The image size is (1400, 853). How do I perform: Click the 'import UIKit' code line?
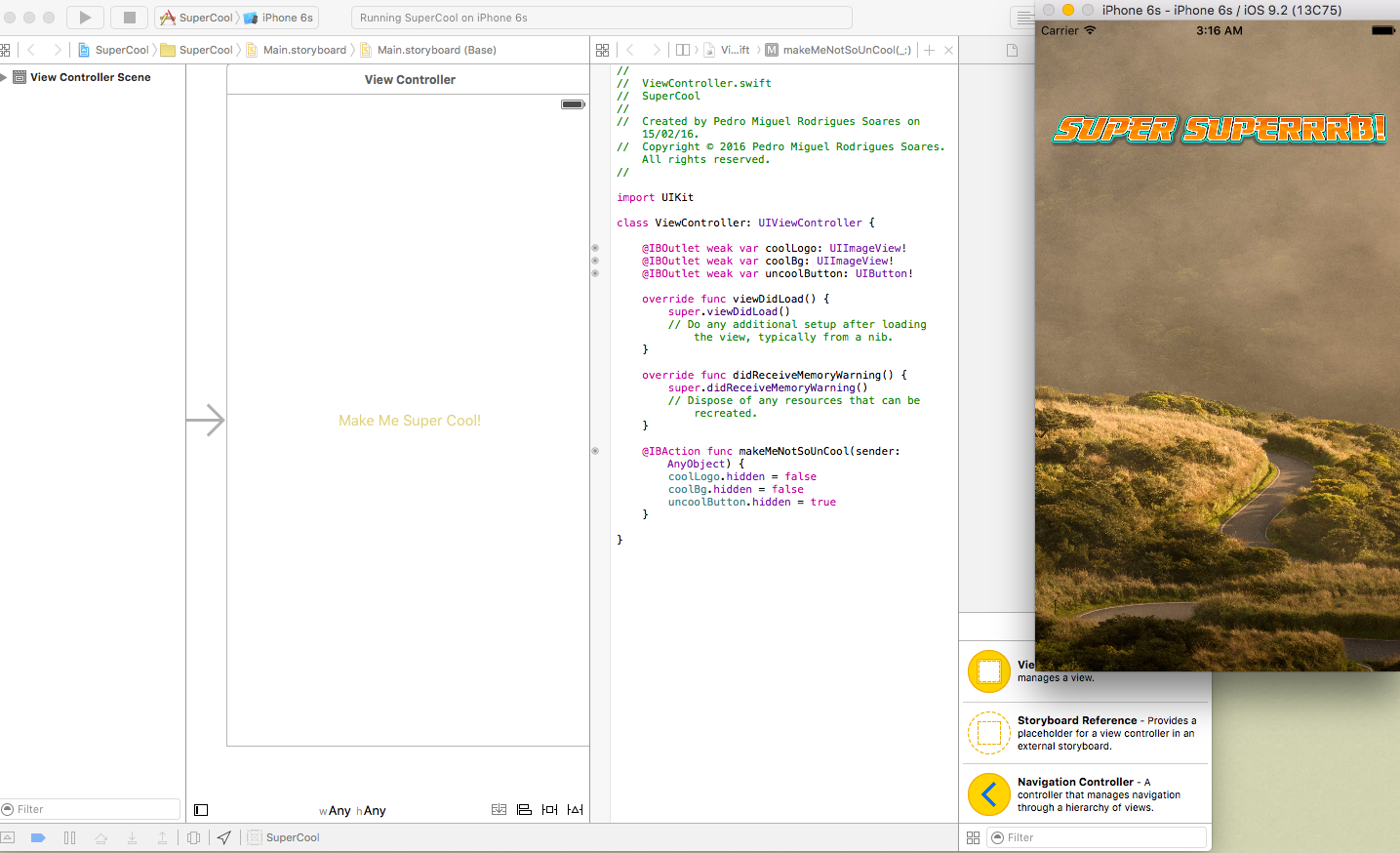[x=656, y=197]
